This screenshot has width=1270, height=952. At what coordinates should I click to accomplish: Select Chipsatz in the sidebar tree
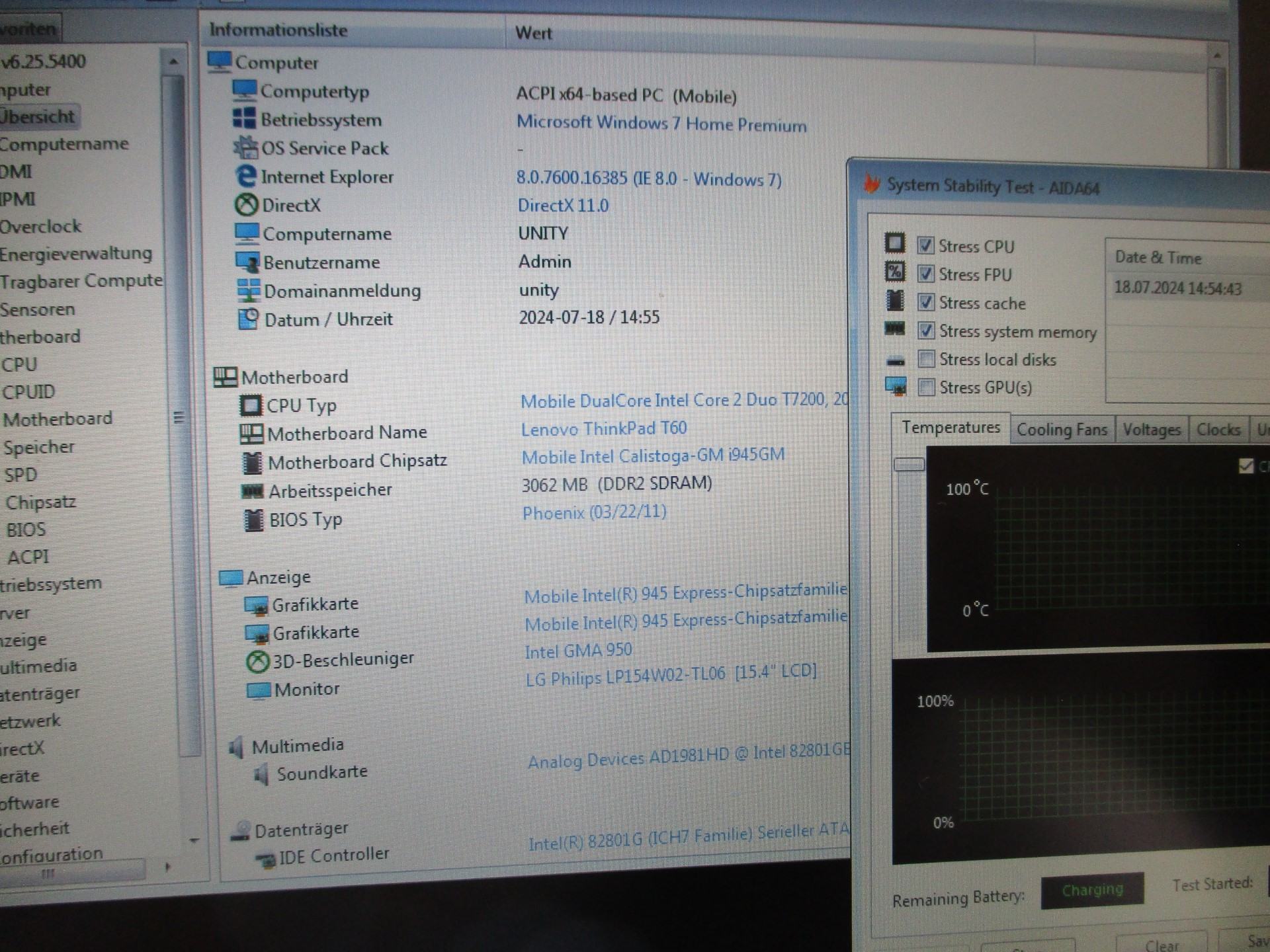tap(40, 502)
